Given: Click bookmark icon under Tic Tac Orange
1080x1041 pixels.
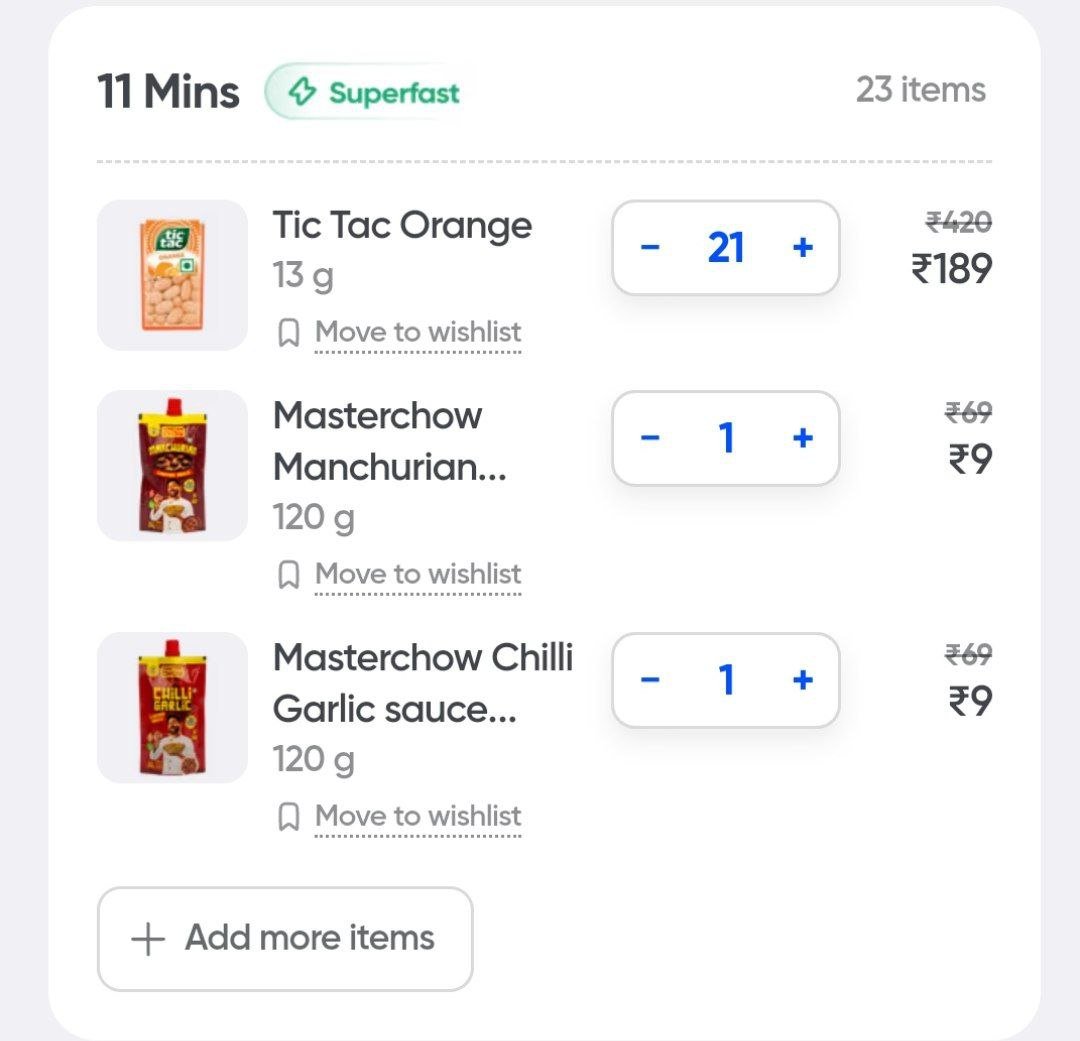Looking at the screenshot, I should pos(288,333).
